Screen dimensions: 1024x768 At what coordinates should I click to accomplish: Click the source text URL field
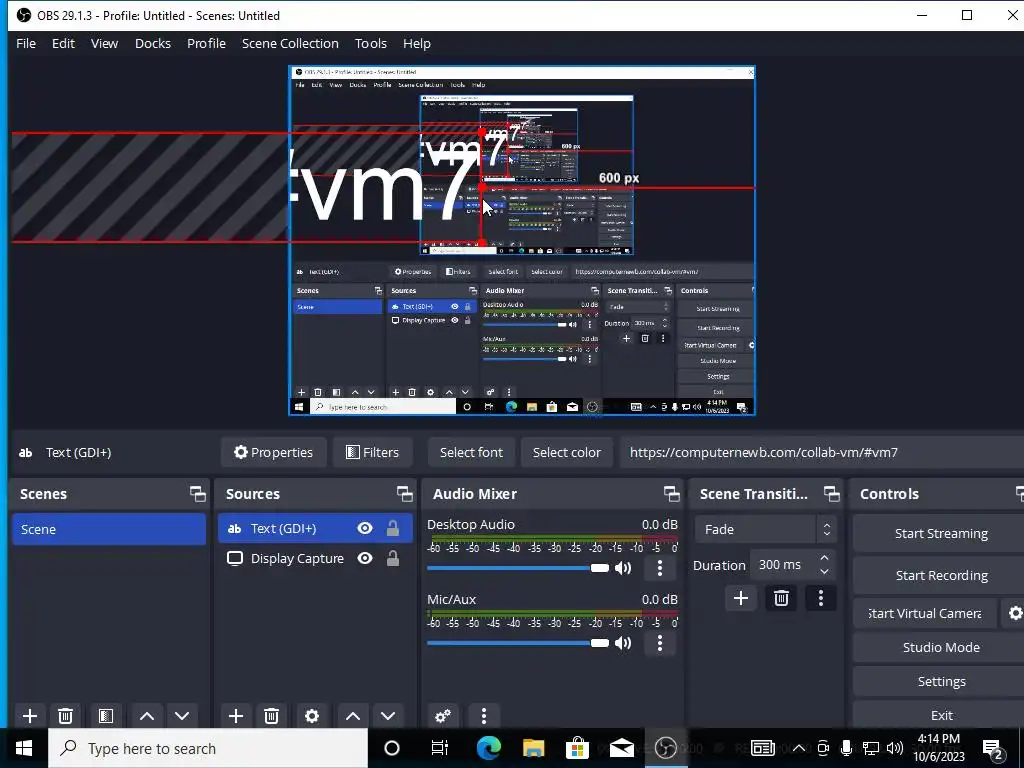click(822, 452)
